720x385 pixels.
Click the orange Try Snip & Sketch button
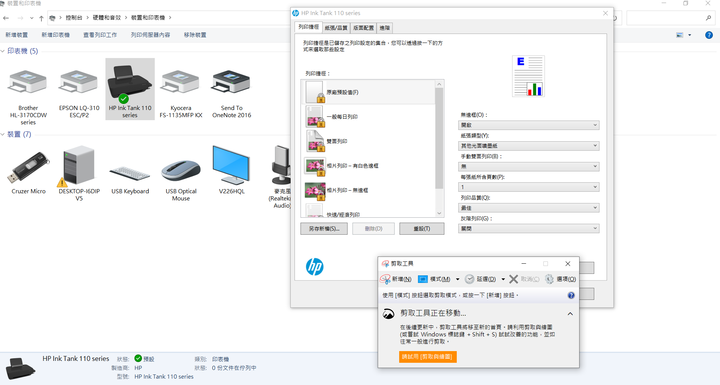[x=428, y=357]
